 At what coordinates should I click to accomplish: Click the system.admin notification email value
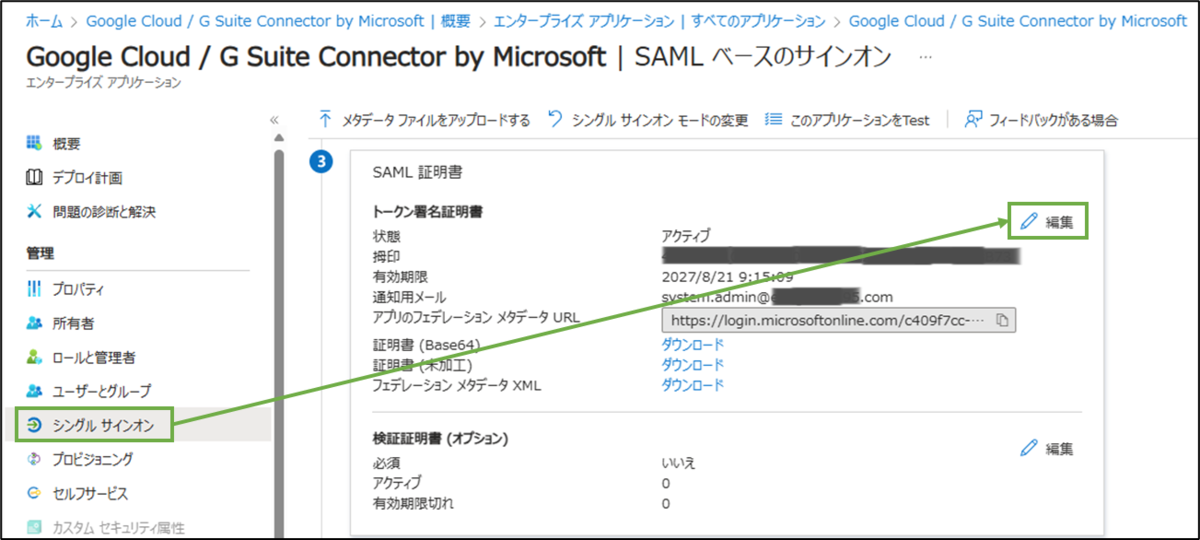tap(777, 297)
